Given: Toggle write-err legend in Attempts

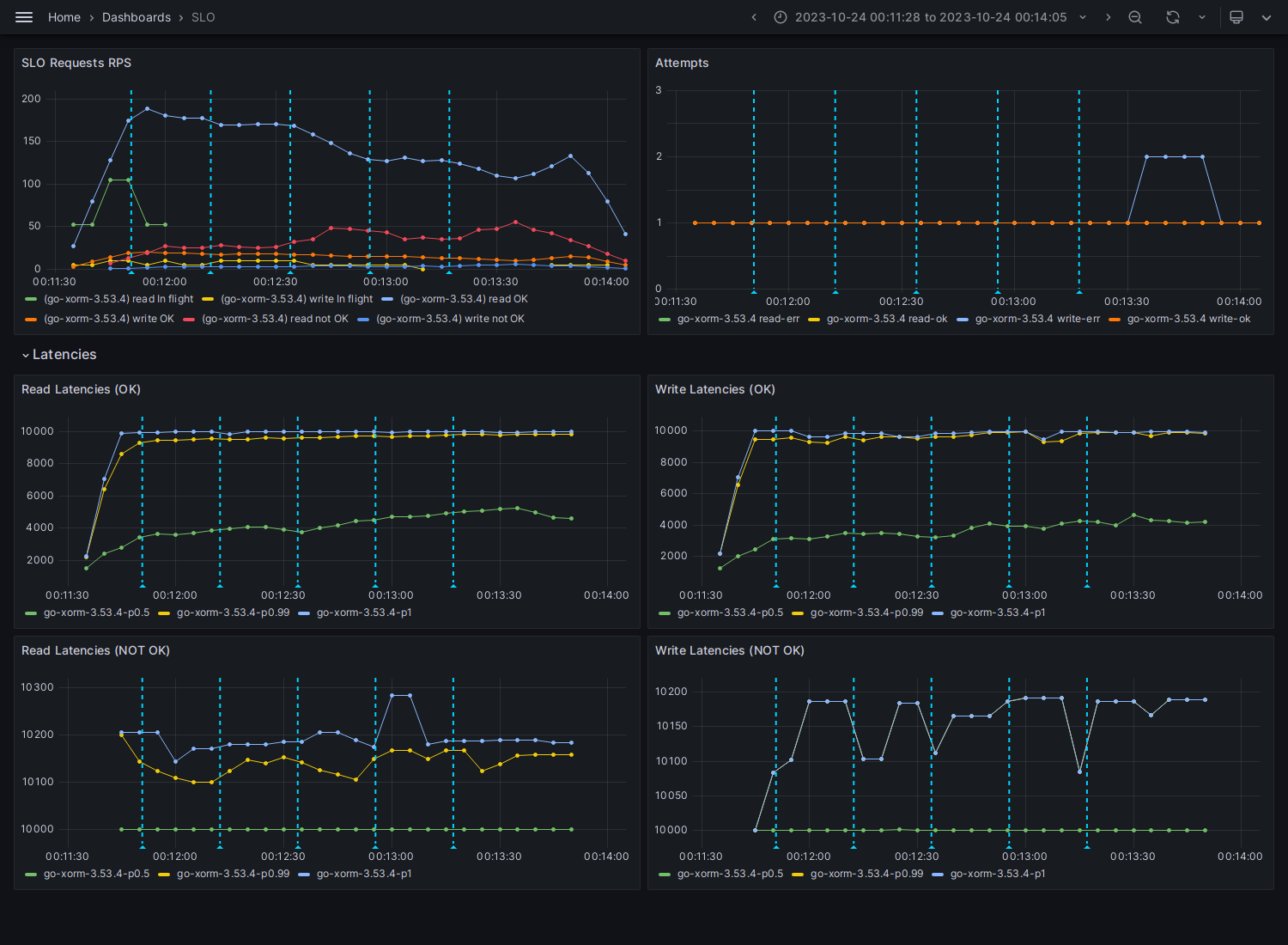Looking at the screenshot, I should click(1037, 319).
